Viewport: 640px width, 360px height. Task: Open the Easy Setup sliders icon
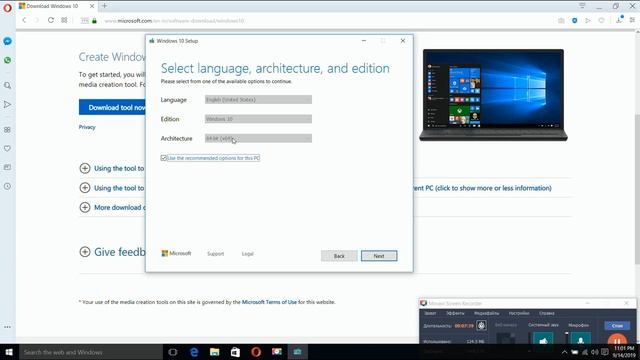point(632,20)
